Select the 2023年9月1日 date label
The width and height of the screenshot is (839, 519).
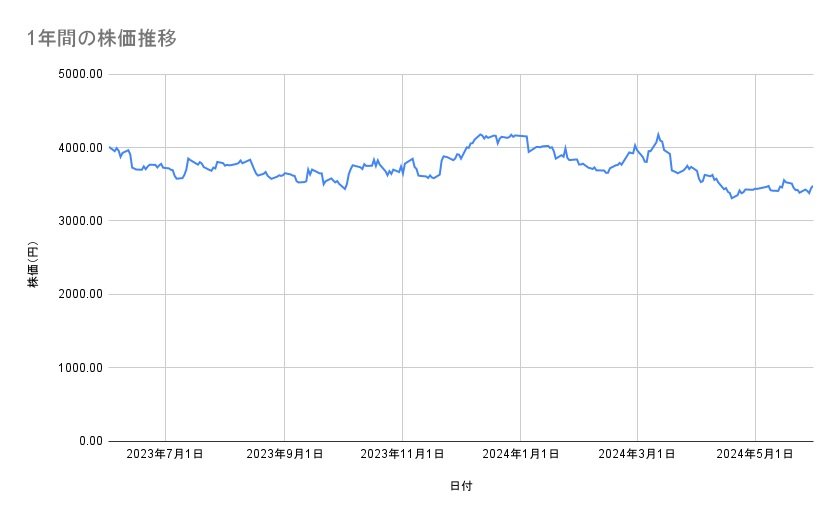[x=284, y=454]
